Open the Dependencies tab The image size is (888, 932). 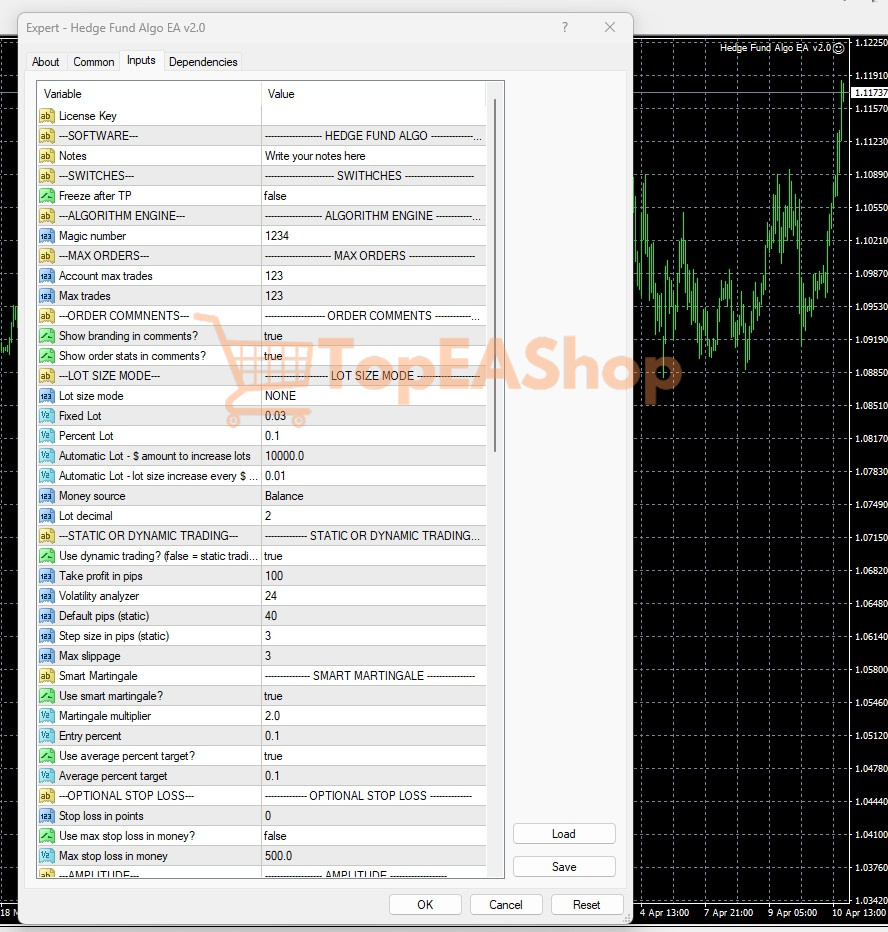(203, 61)
